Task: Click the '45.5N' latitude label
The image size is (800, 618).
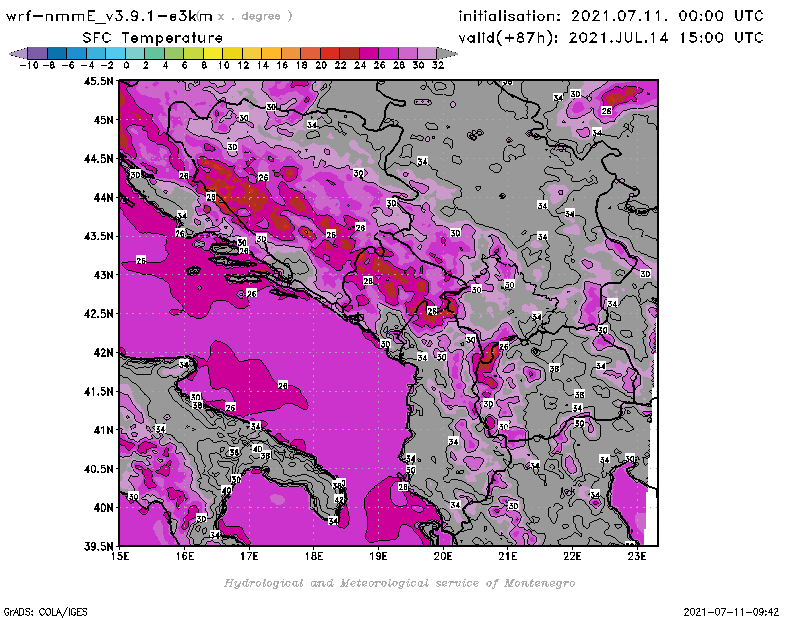Action: coord(99,81)
